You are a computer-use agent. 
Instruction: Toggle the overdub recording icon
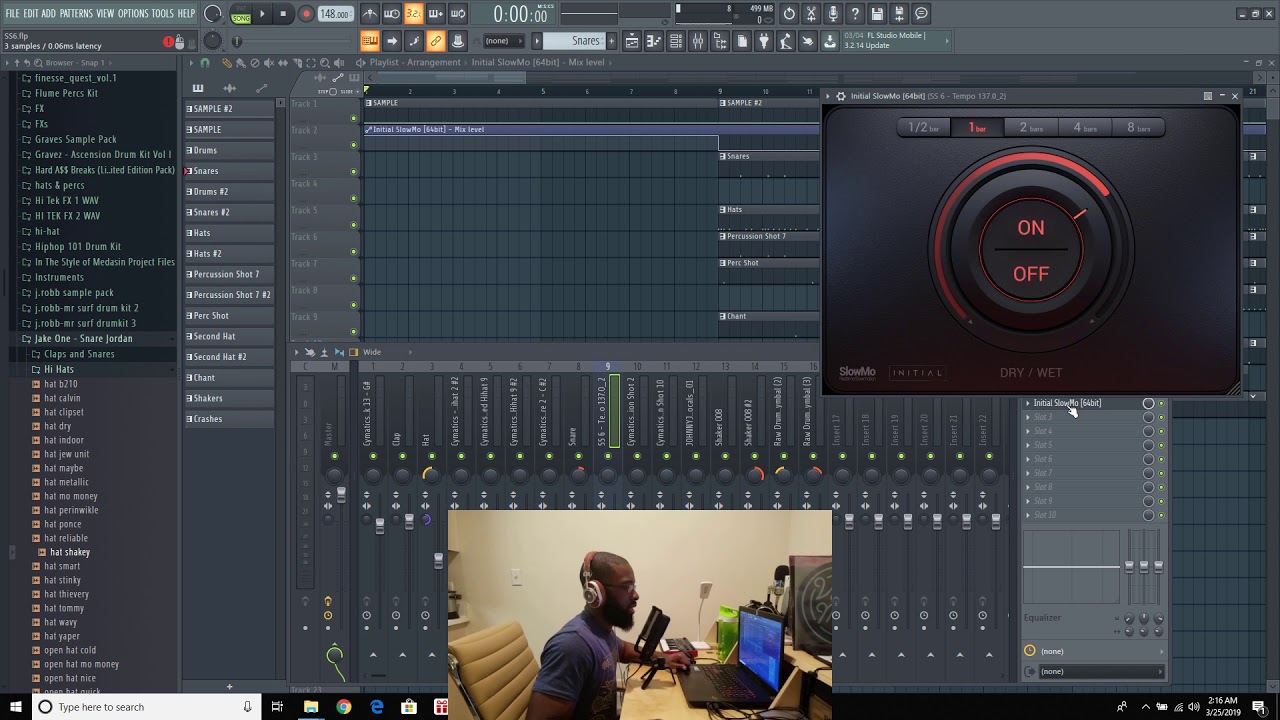pyautogui.click(x=436, y=14)
